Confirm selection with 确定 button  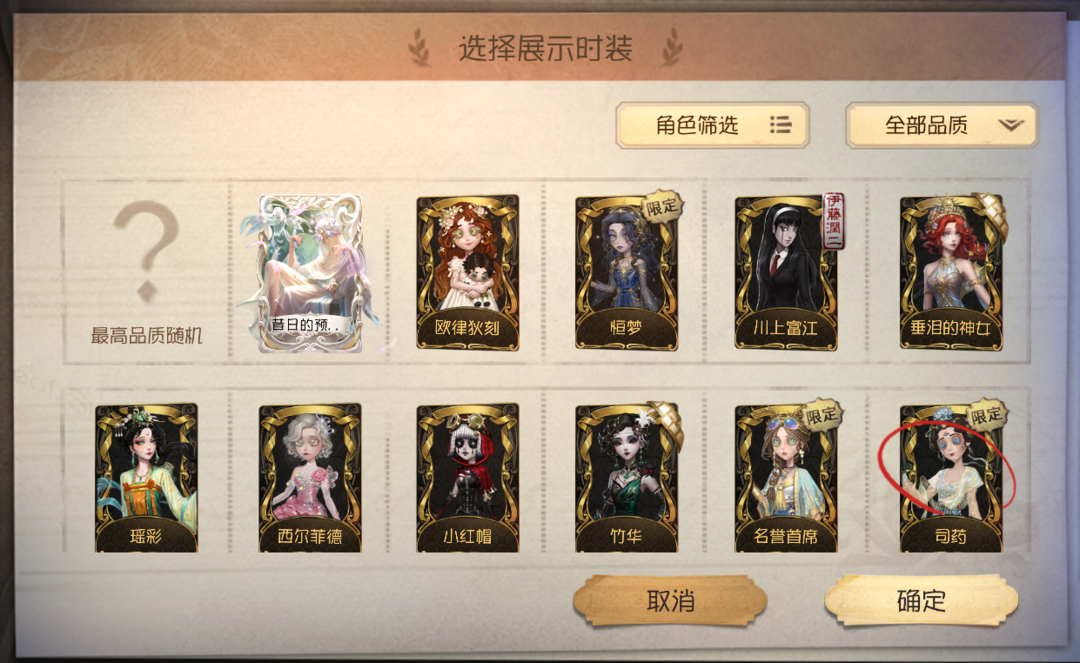pos(922,601)
